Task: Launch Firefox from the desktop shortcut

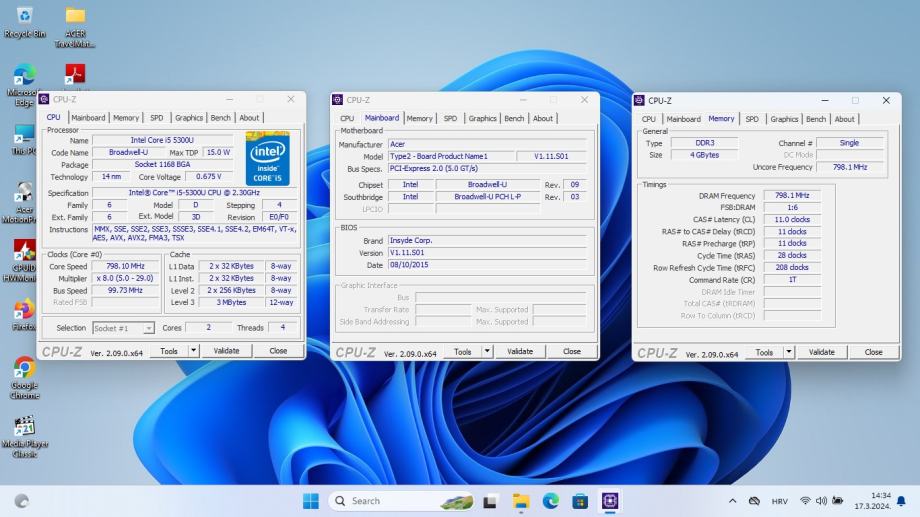Action: (x=24, y=310)
